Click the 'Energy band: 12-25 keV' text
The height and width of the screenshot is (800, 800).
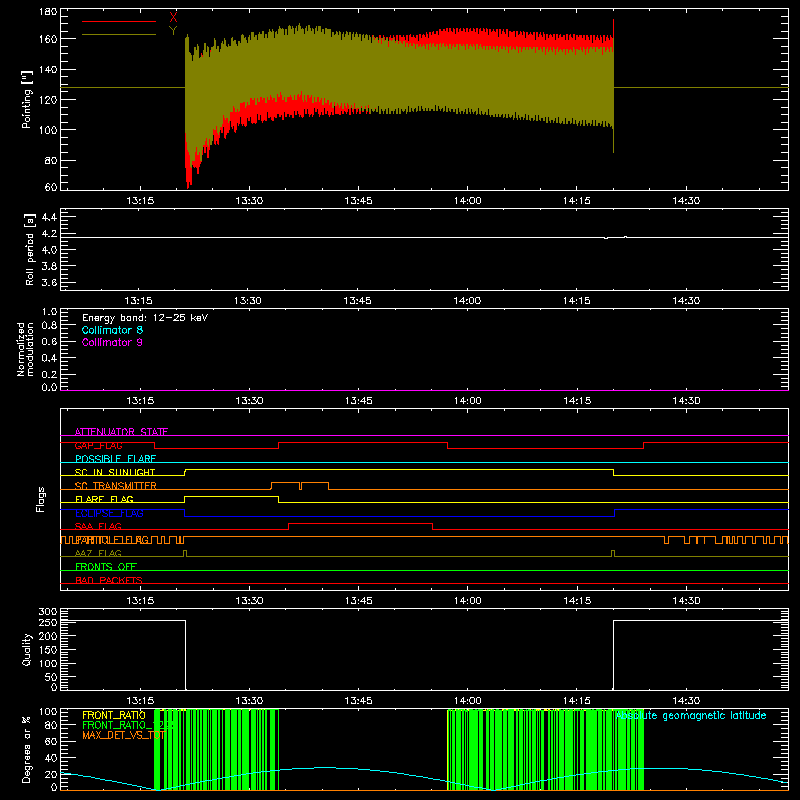145,318
